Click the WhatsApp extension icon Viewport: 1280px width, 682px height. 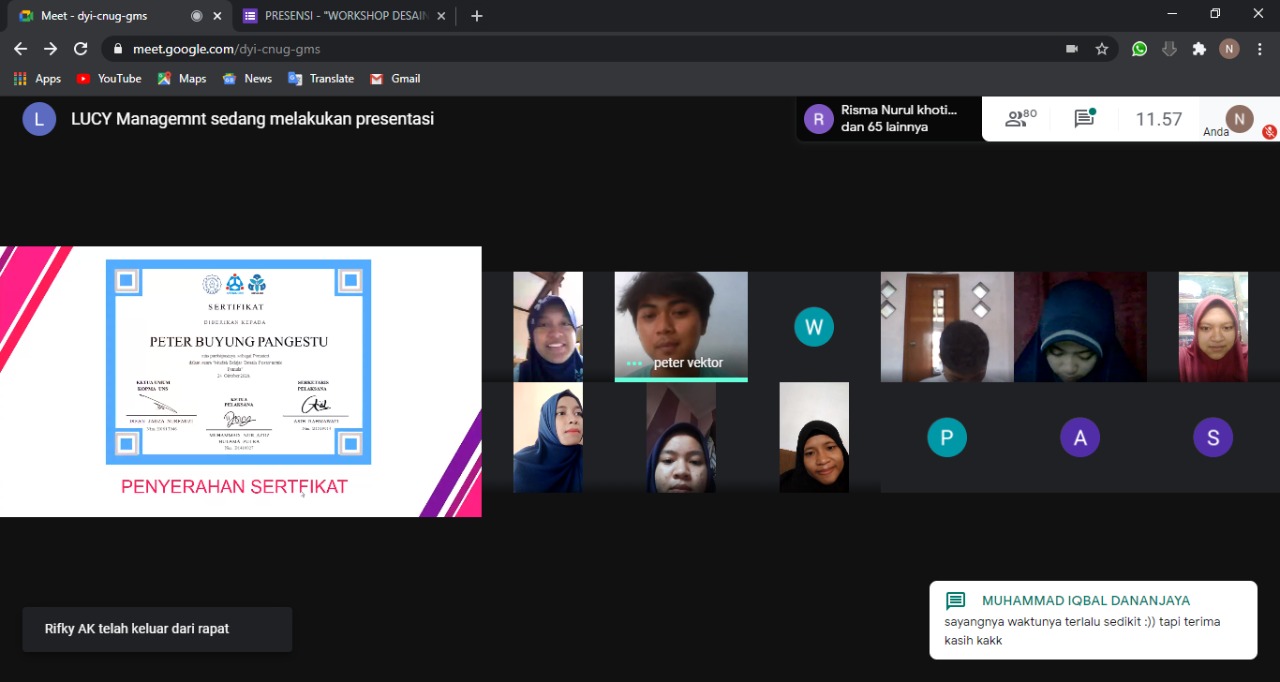(x=1139, y=48)
